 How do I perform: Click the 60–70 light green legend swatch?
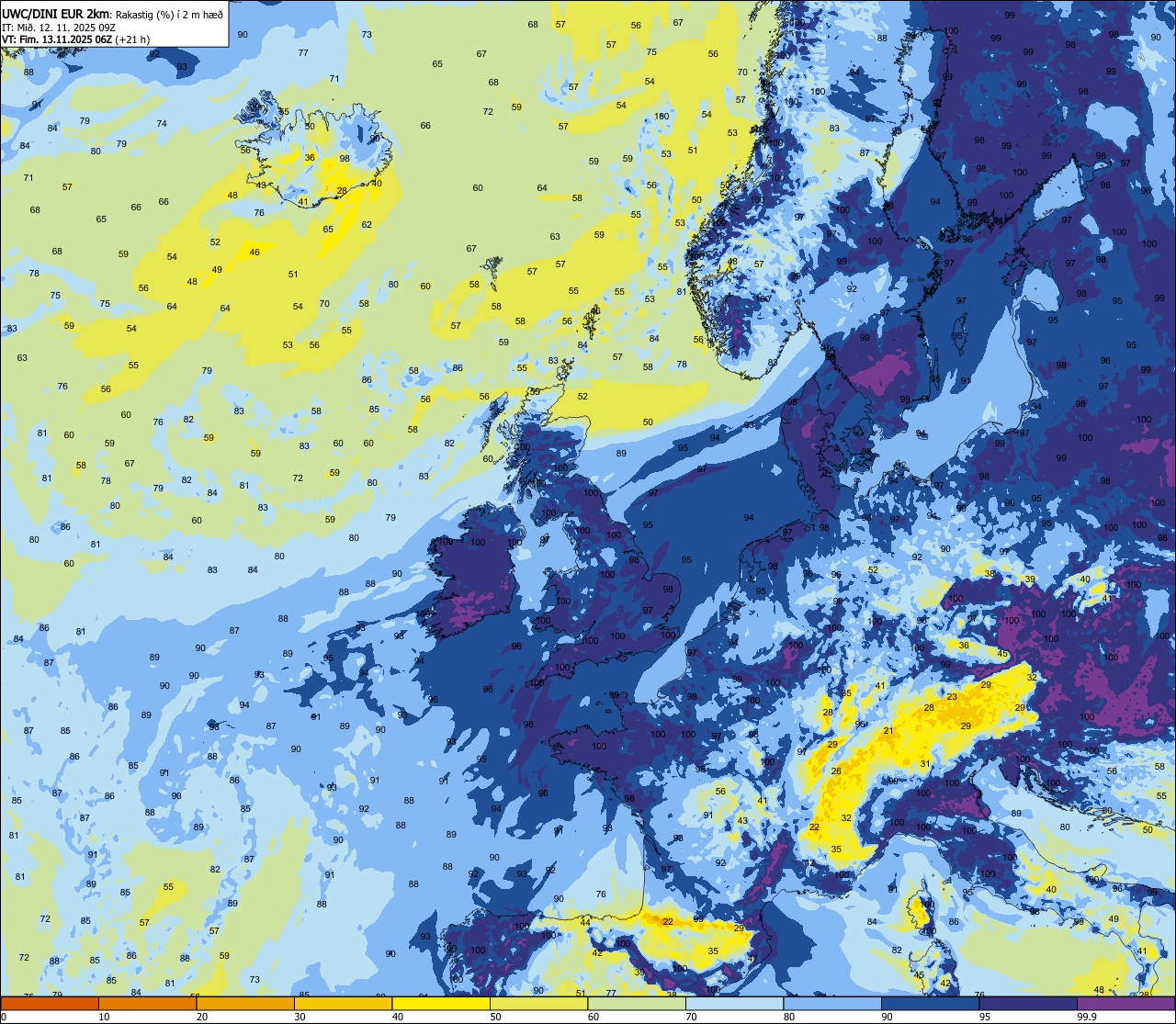[637, 1003]
